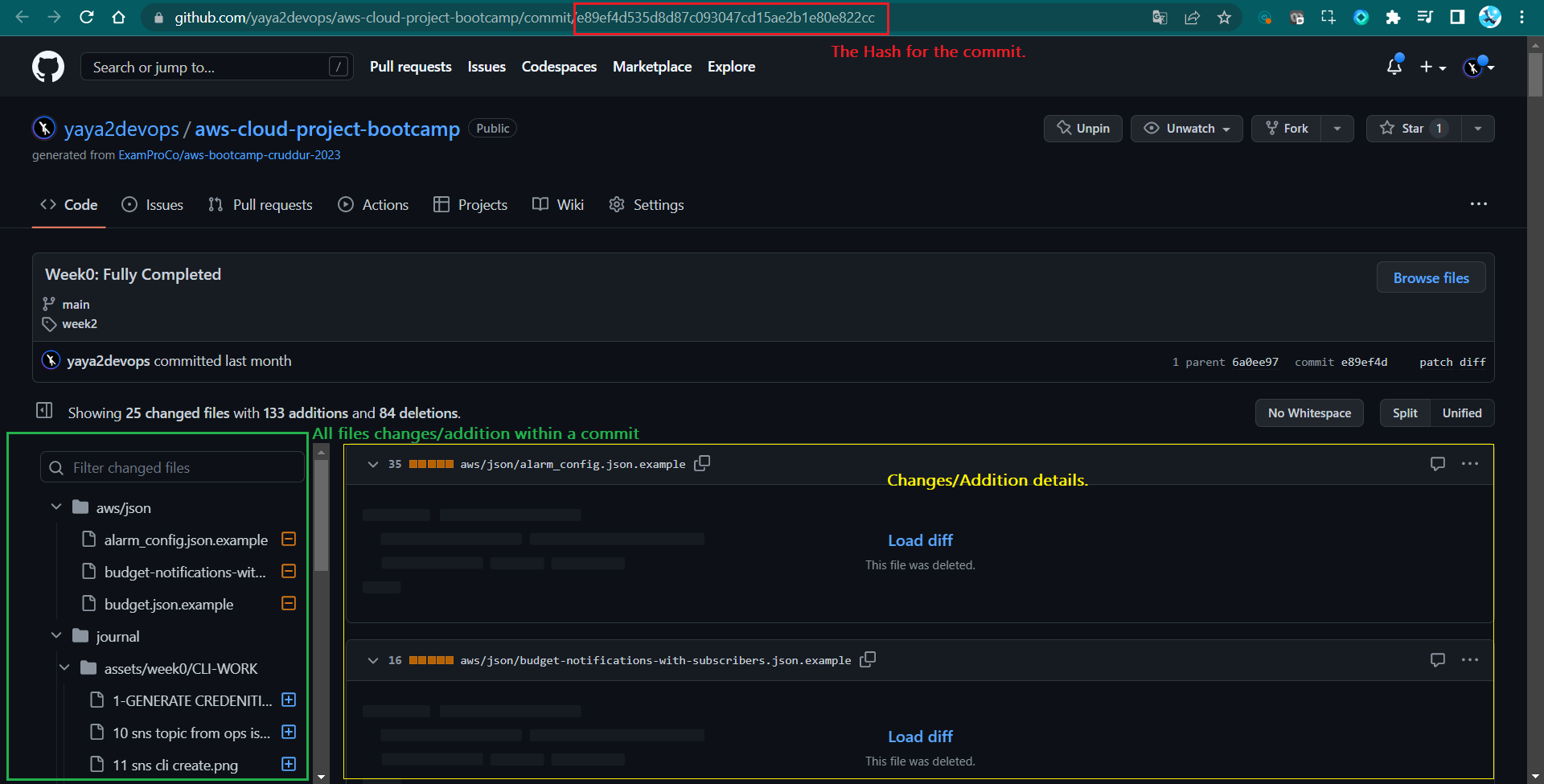Screen dimensions: 1544x784
Task: Select Unified diff view
Action: [1462, 413]
